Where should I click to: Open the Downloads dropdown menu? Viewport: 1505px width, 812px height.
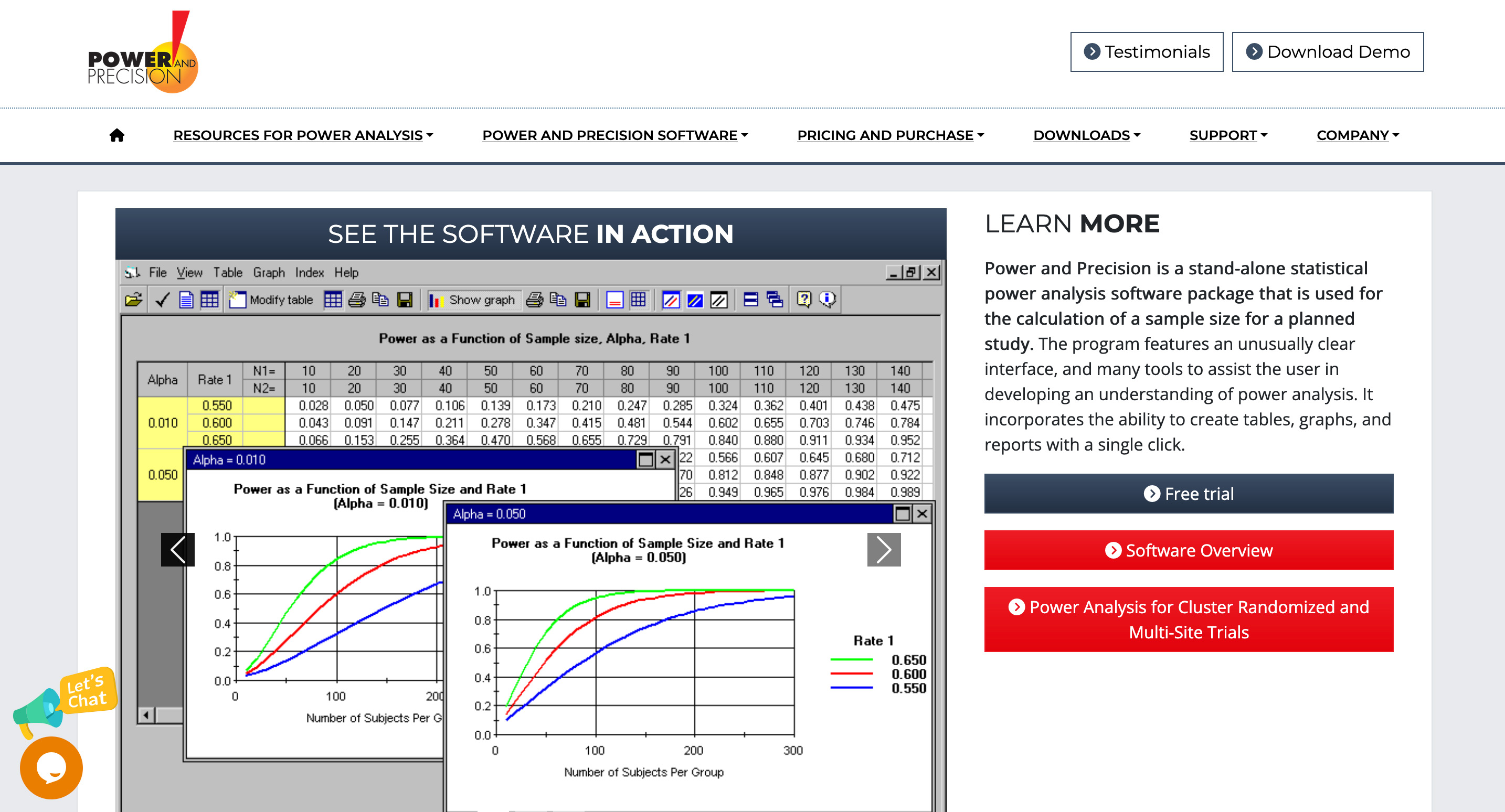click(x=1087, y=135)
